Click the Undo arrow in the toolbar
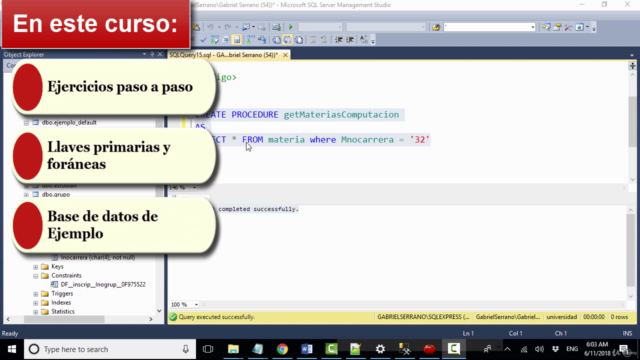Screen dimensions: 640x360 pos(210,27)
